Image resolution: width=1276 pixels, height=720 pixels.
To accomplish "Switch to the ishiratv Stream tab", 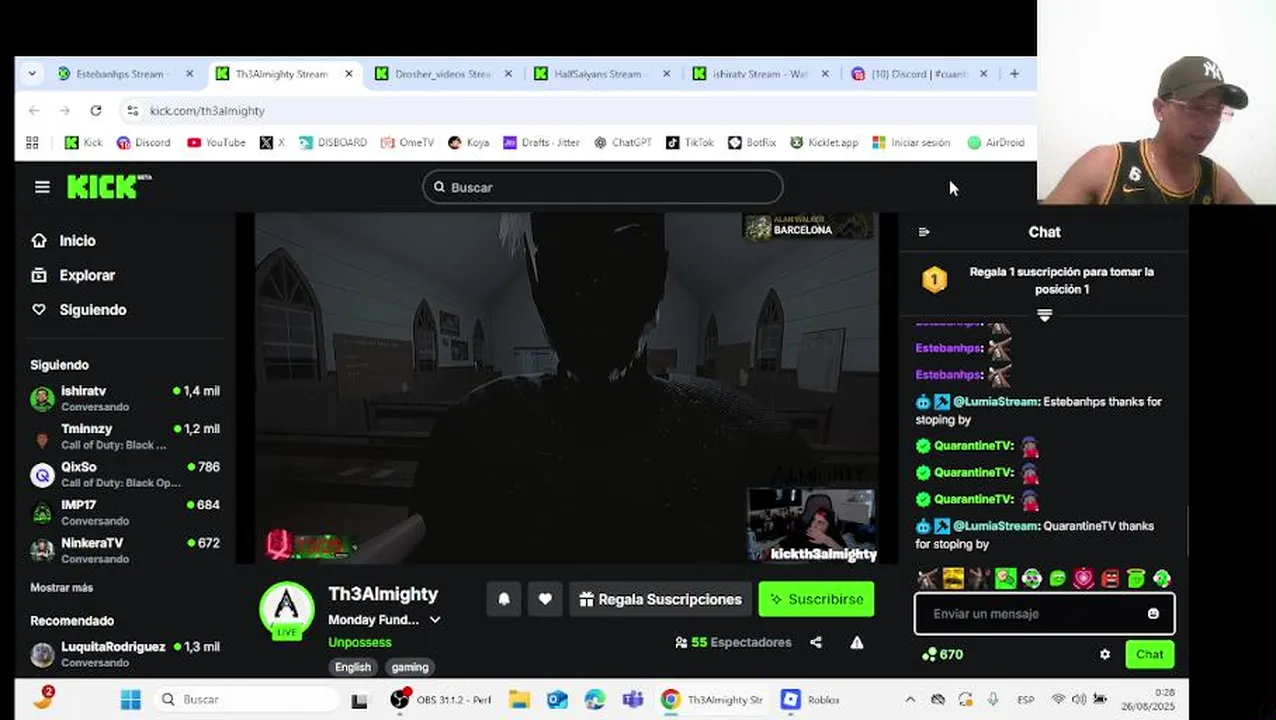I will pyautogui.click(x=759, y=74).
